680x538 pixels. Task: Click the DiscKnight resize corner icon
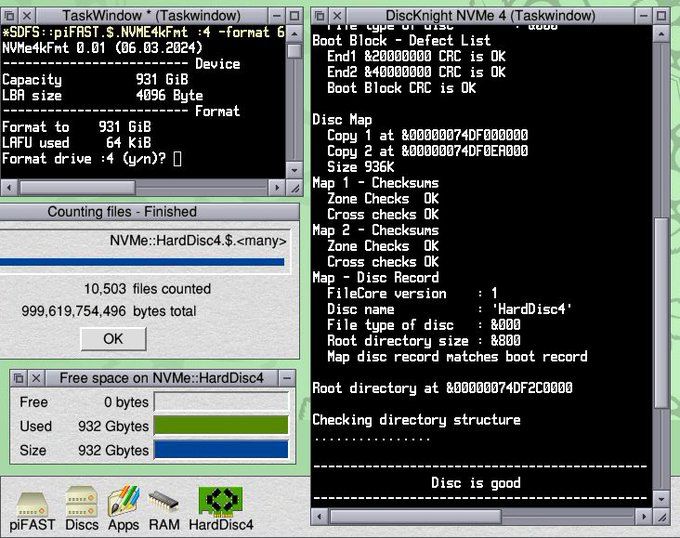click(x=662, y=516)
